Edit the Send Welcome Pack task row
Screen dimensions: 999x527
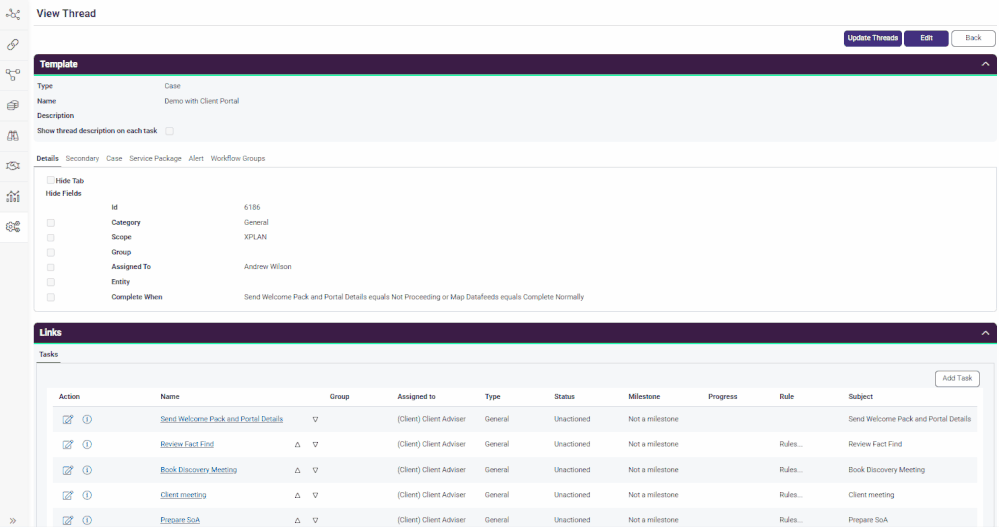68,419
